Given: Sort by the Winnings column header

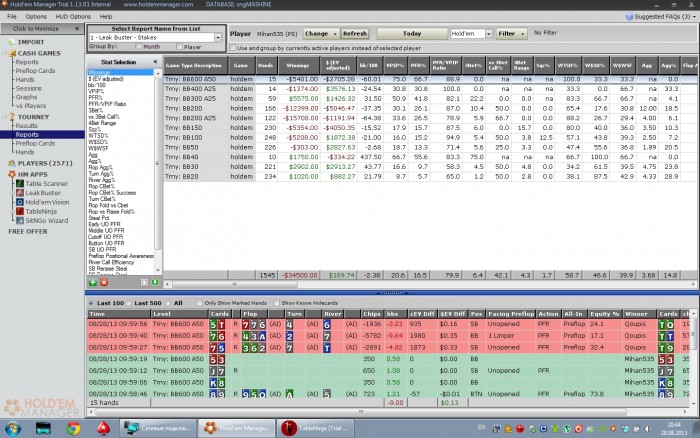Looking at the screenshot, I should point(298,65).
